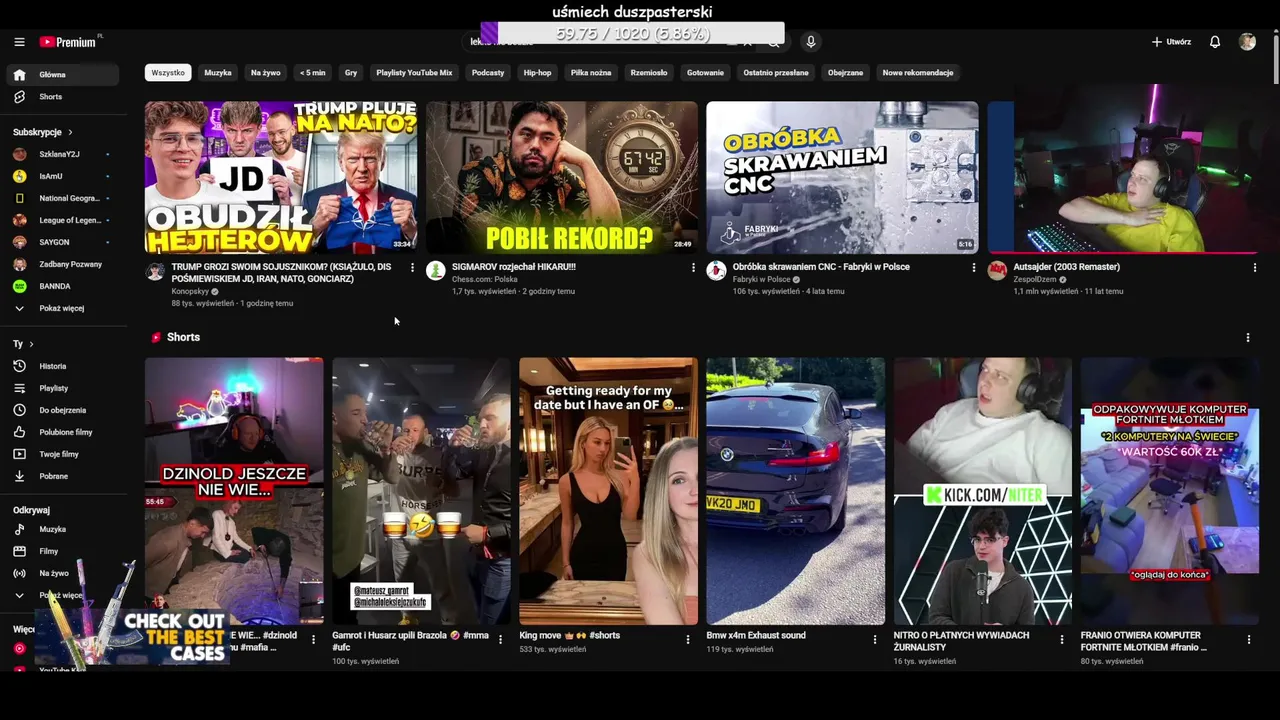Open options for NITRO short
This screenshot has height=720, width=1280.
click(x=1062, y=639)
